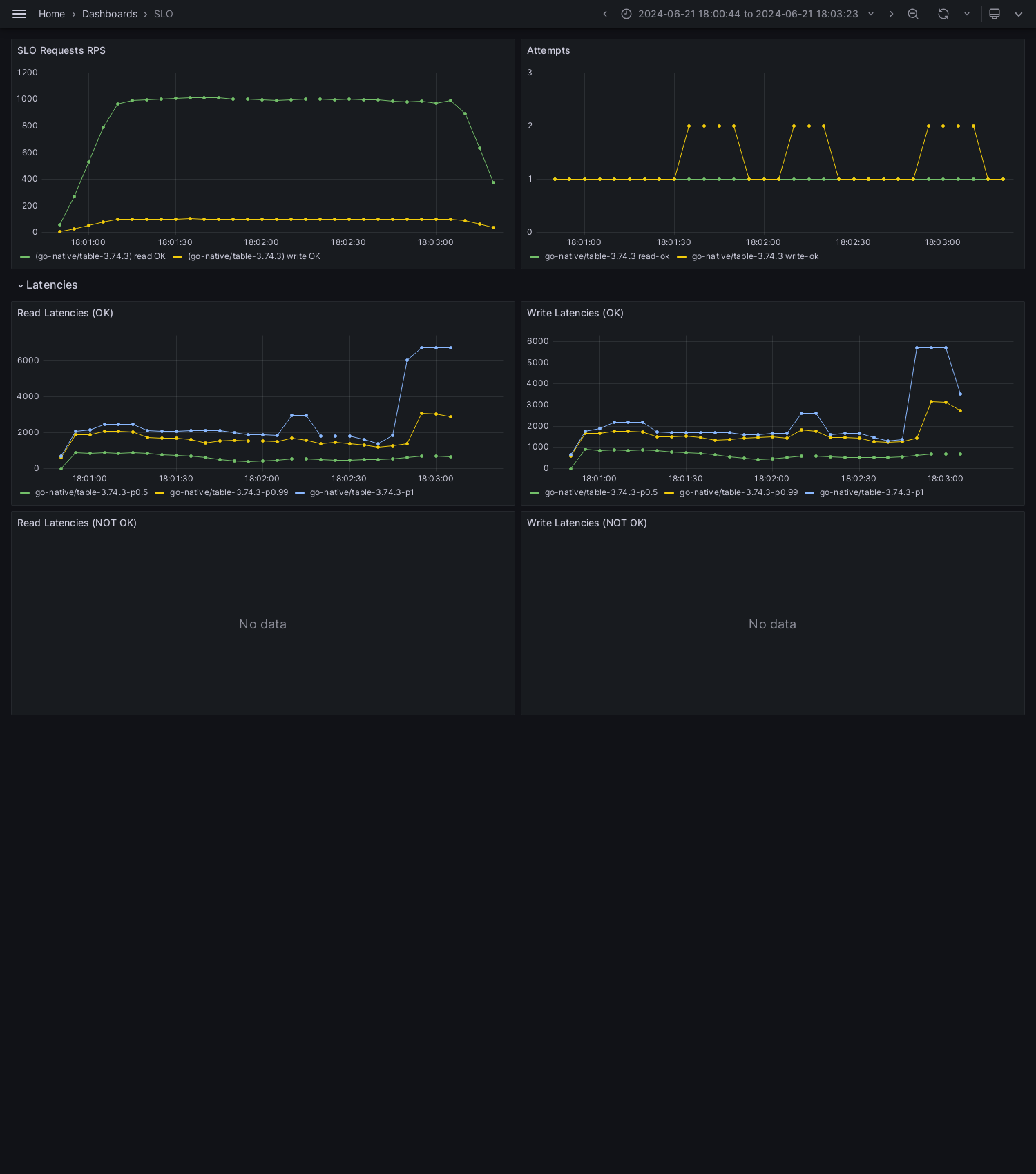Viewport: 1036px width, 1174px height.
Task: Open Write Latencies (NOT OK) panel title
Action: point(587,523)
